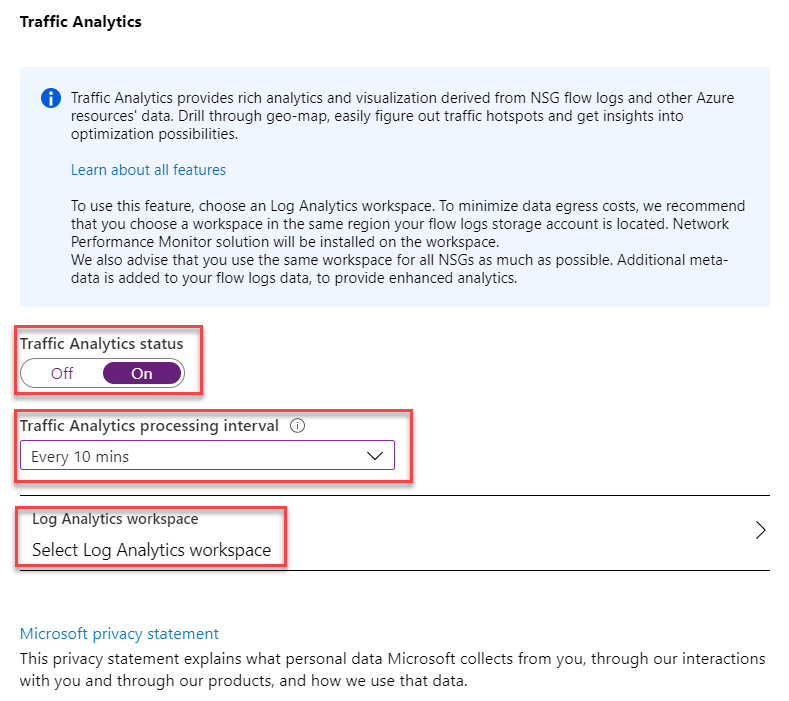Click the Traffic Analytics page heading
This screenshot has width=789, height=701.
tap(81, 22)
